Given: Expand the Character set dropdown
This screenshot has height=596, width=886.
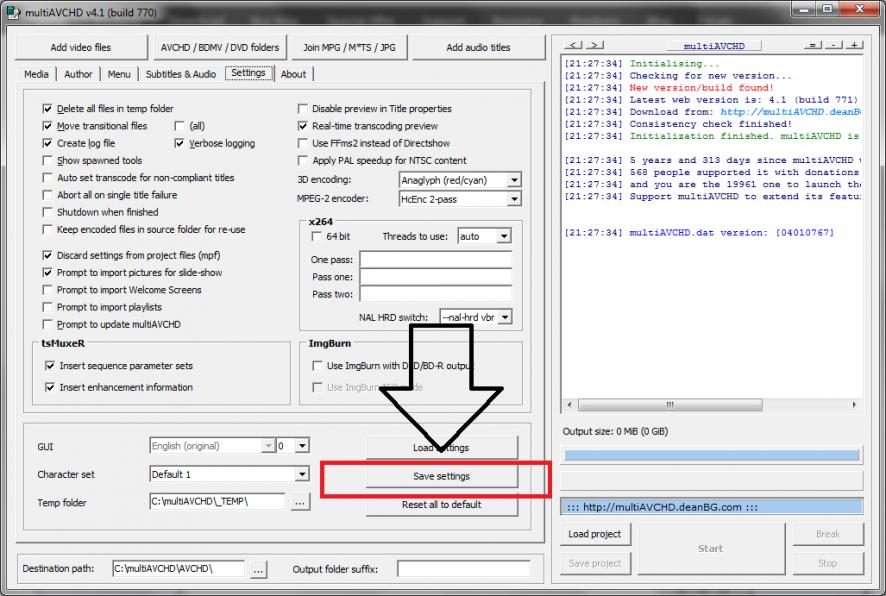Looking at the screenshot, I should tap(302, 474).
